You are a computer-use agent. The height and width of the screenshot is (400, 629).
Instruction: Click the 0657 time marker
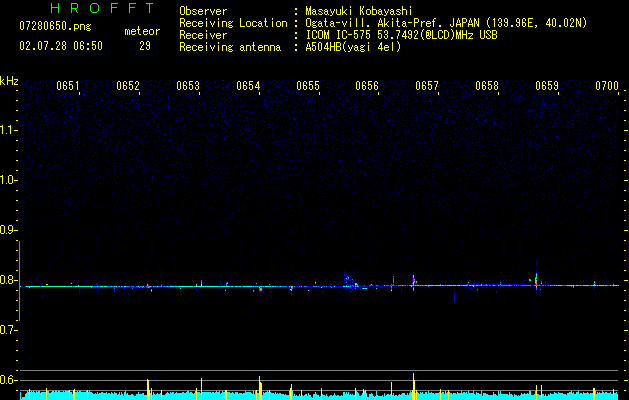pyautogui.click(x=427, y=86)
